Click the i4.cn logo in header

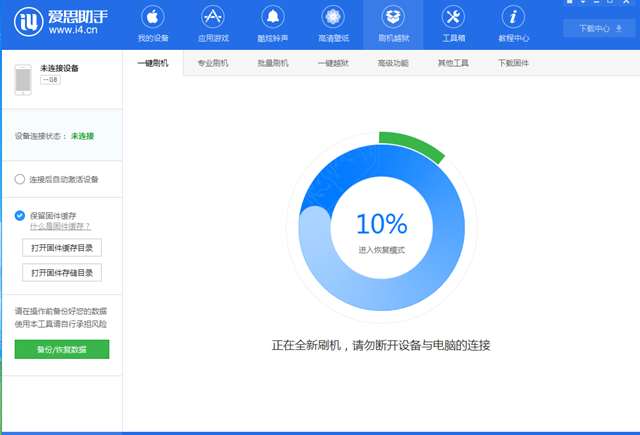coord(58,24)
